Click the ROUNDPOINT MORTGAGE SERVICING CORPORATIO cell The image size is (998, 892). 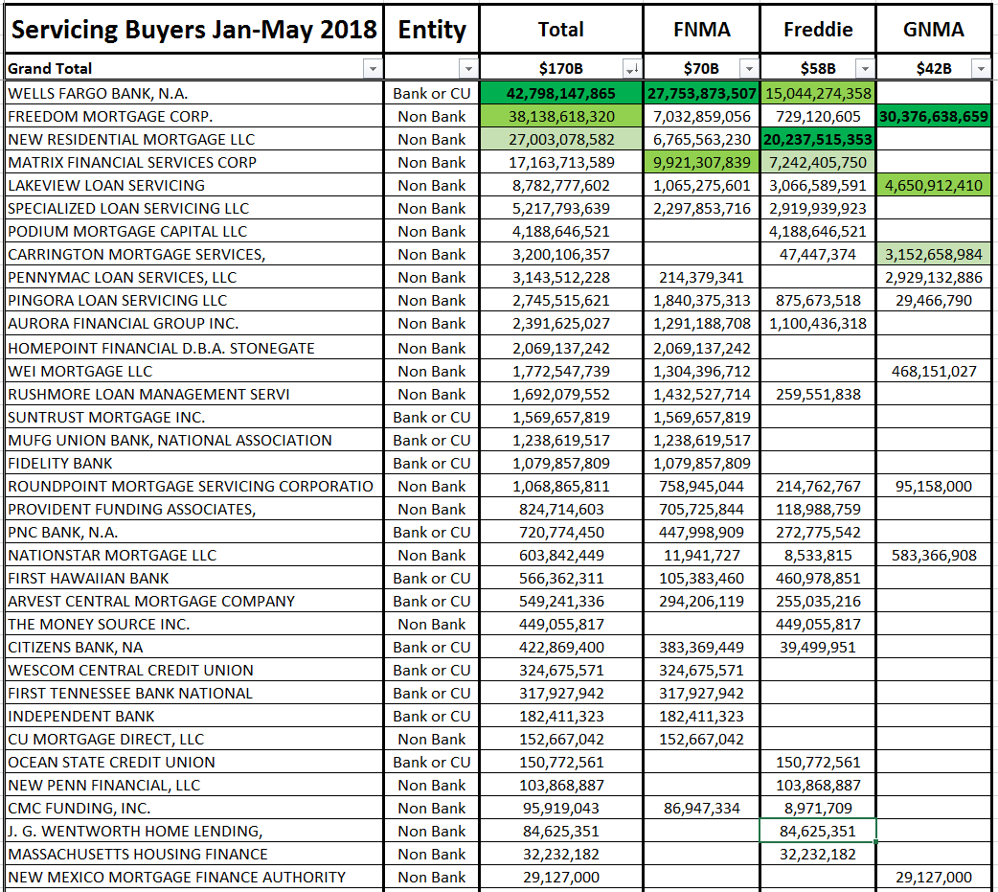194,486
